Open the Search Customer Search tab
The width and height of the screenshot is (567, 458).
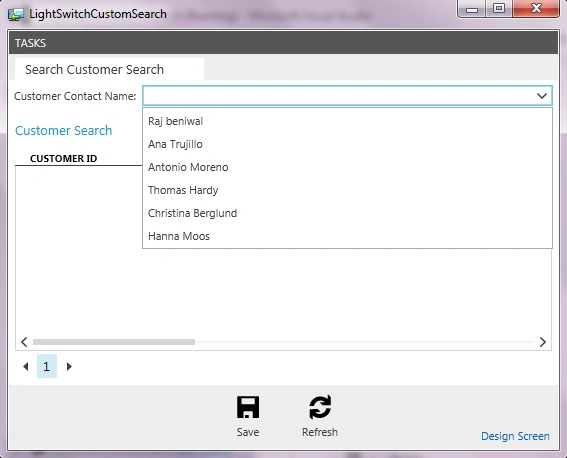[109, 69]
